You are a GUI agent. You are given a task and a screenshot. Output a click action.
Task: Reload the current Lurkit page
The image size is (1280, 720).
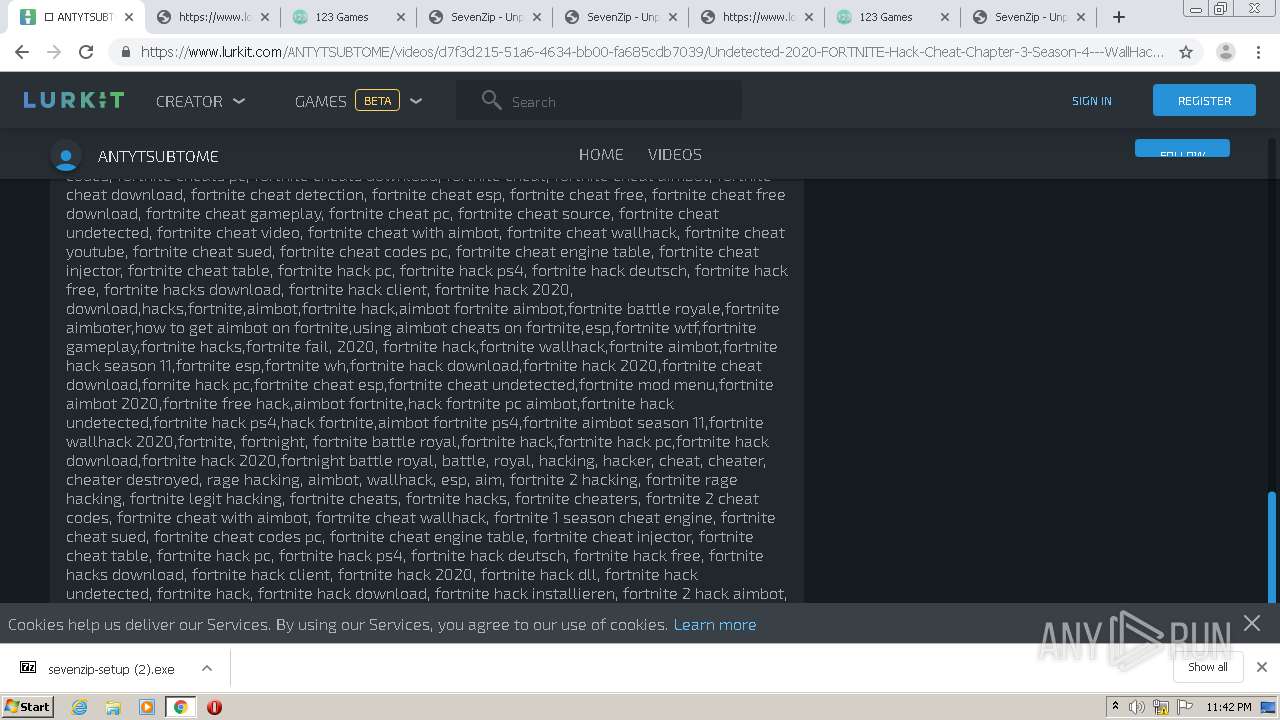coord(86,52)
